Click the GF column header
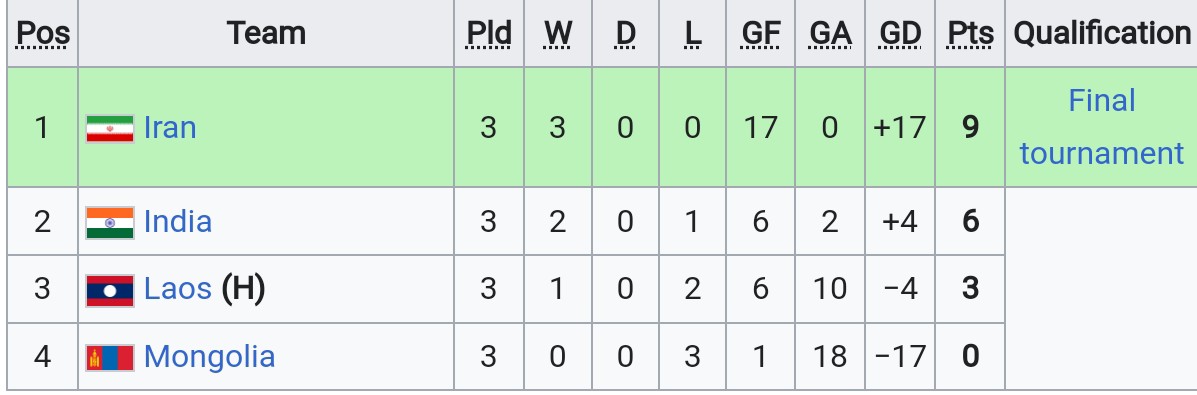The width and height of the screenshot is (1197, 395). 761,33
